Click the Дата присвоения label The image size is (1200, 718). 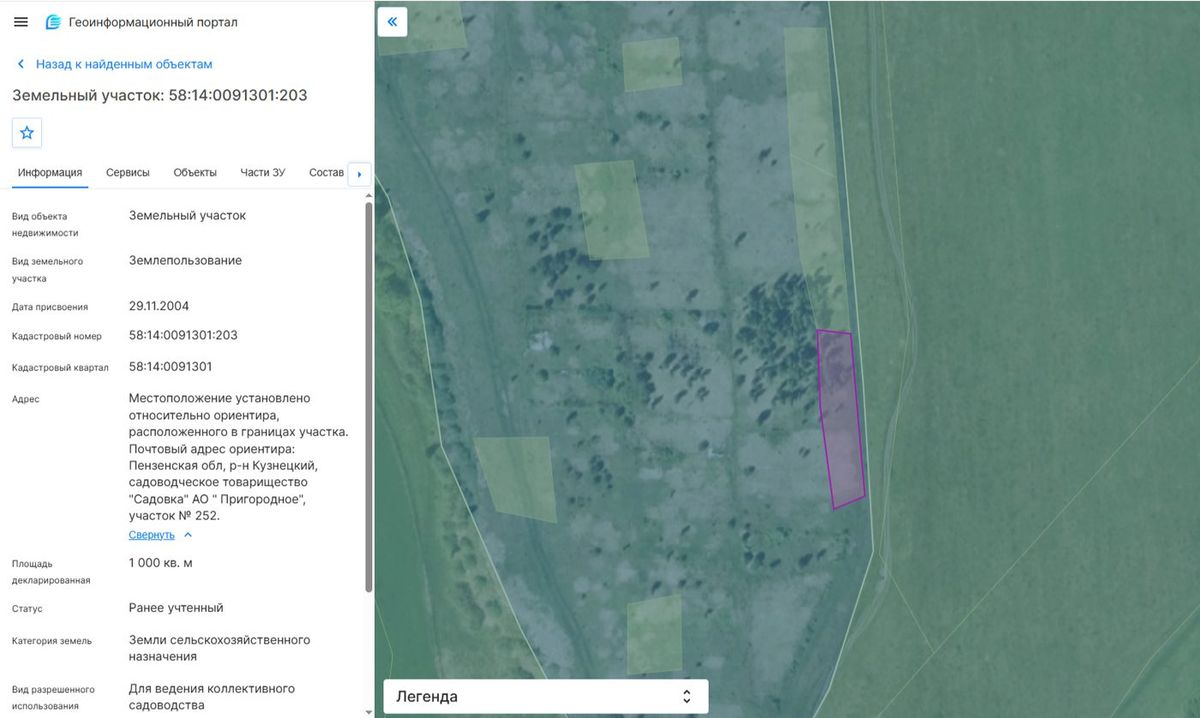click(x=50, y=307)
